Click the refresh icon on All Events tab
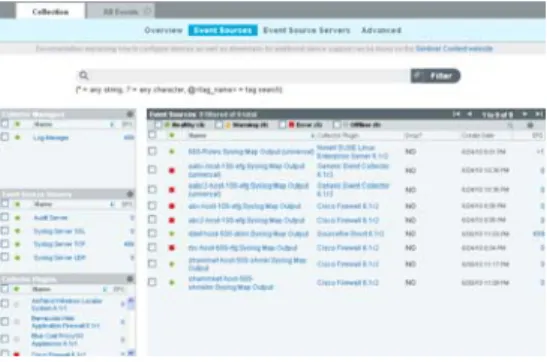This screenshot has height=362, width=547. [148, 12]
